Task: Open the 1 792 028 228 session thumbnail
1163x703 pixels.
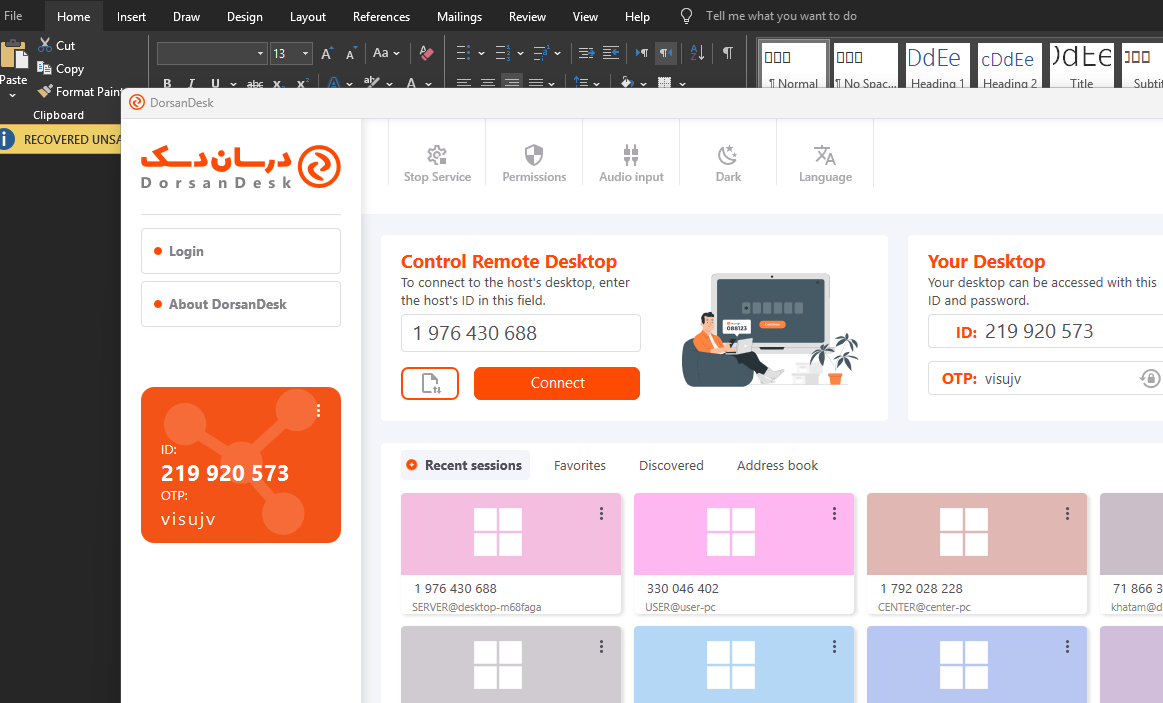Action: coord(977,534)
